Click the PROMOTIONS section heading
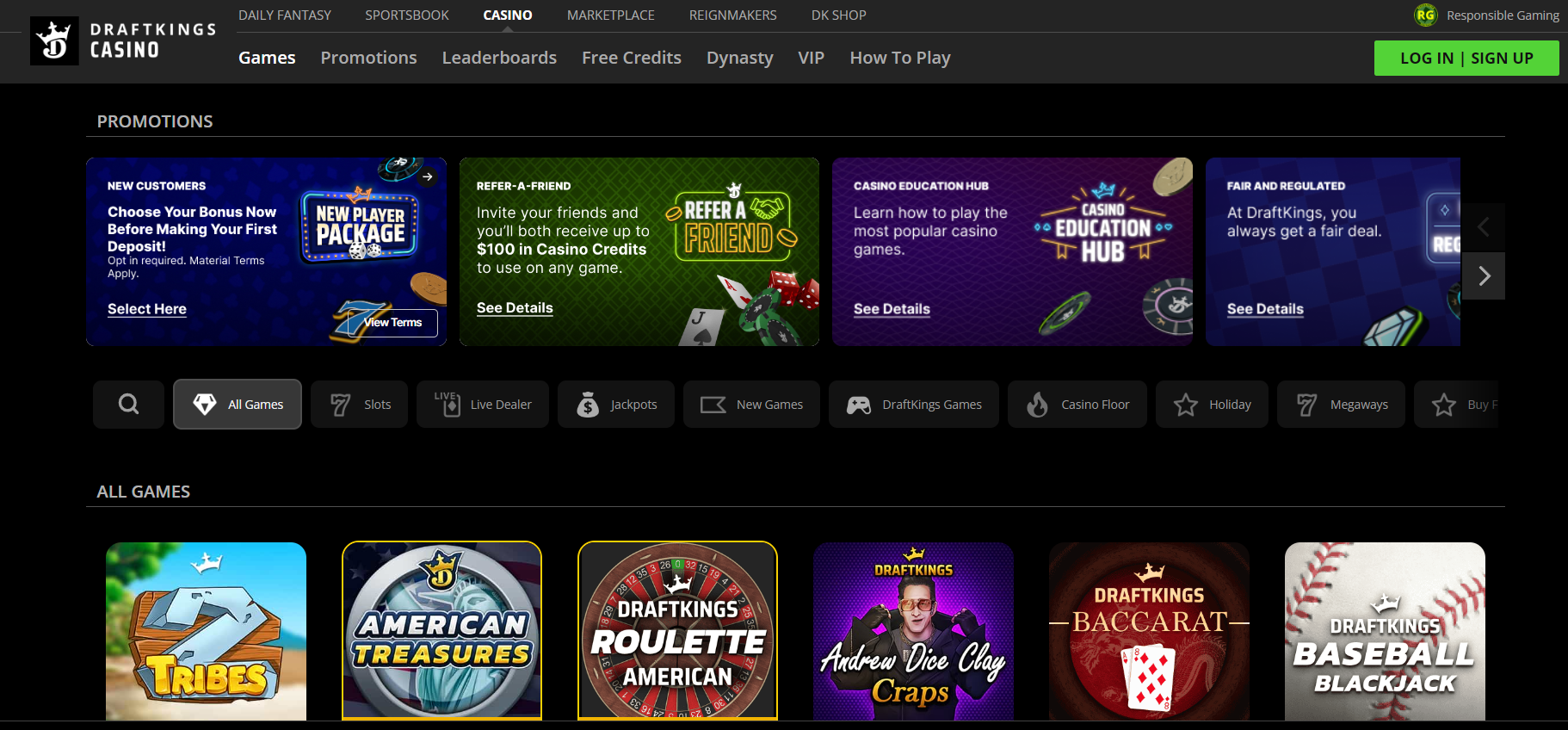This screenshot has width=1568, height=730. [x=155, y=121]
